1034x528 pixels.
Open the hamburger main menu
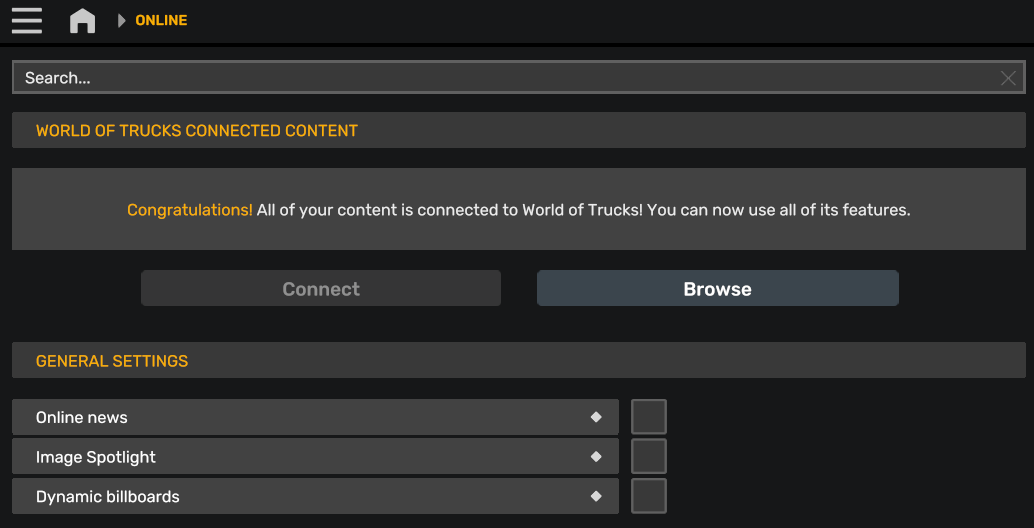[x=27, y=20]
